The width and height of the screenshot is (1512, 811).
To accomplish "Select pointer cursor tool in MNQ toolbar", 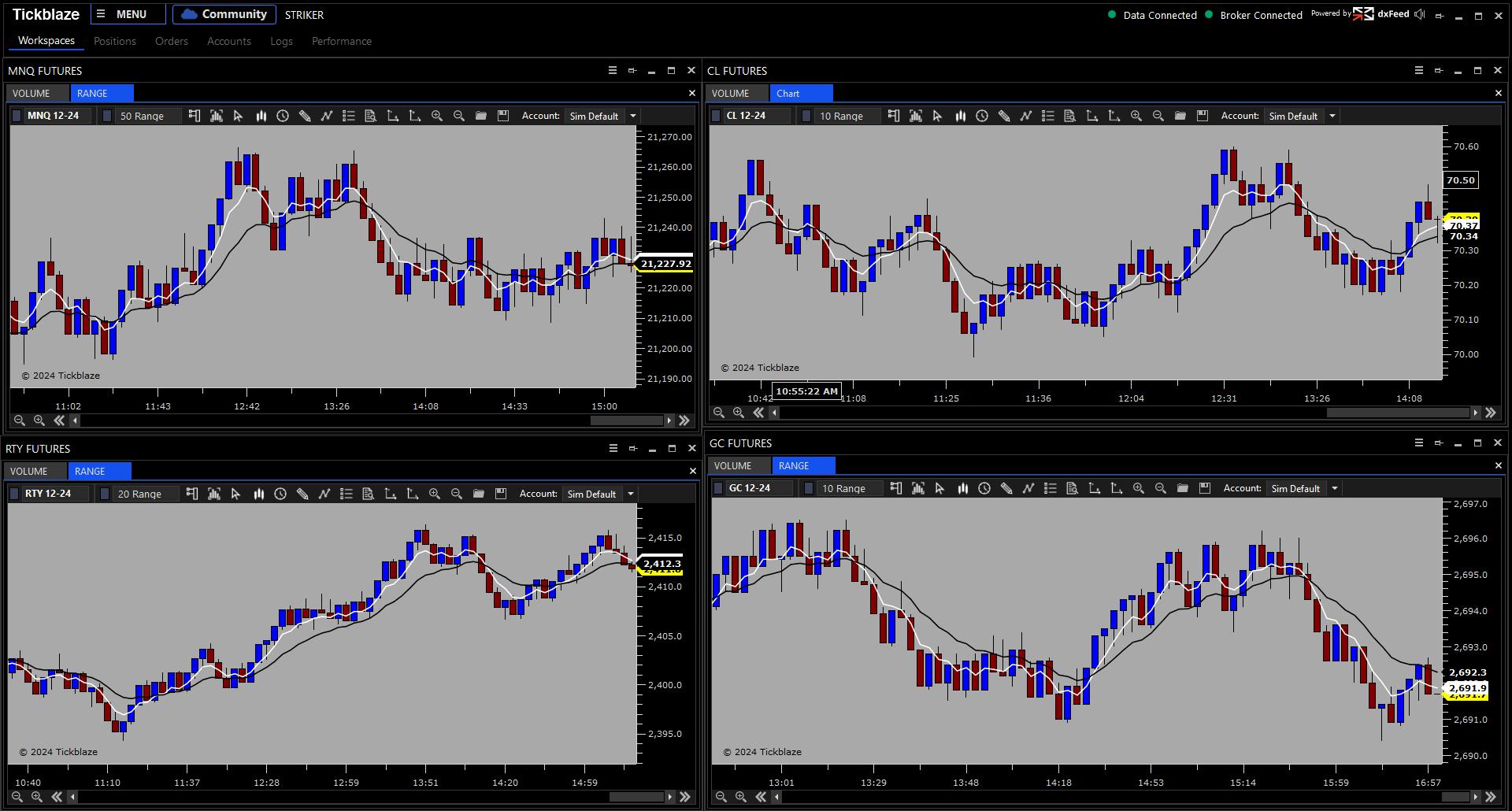I will point(239,116).
